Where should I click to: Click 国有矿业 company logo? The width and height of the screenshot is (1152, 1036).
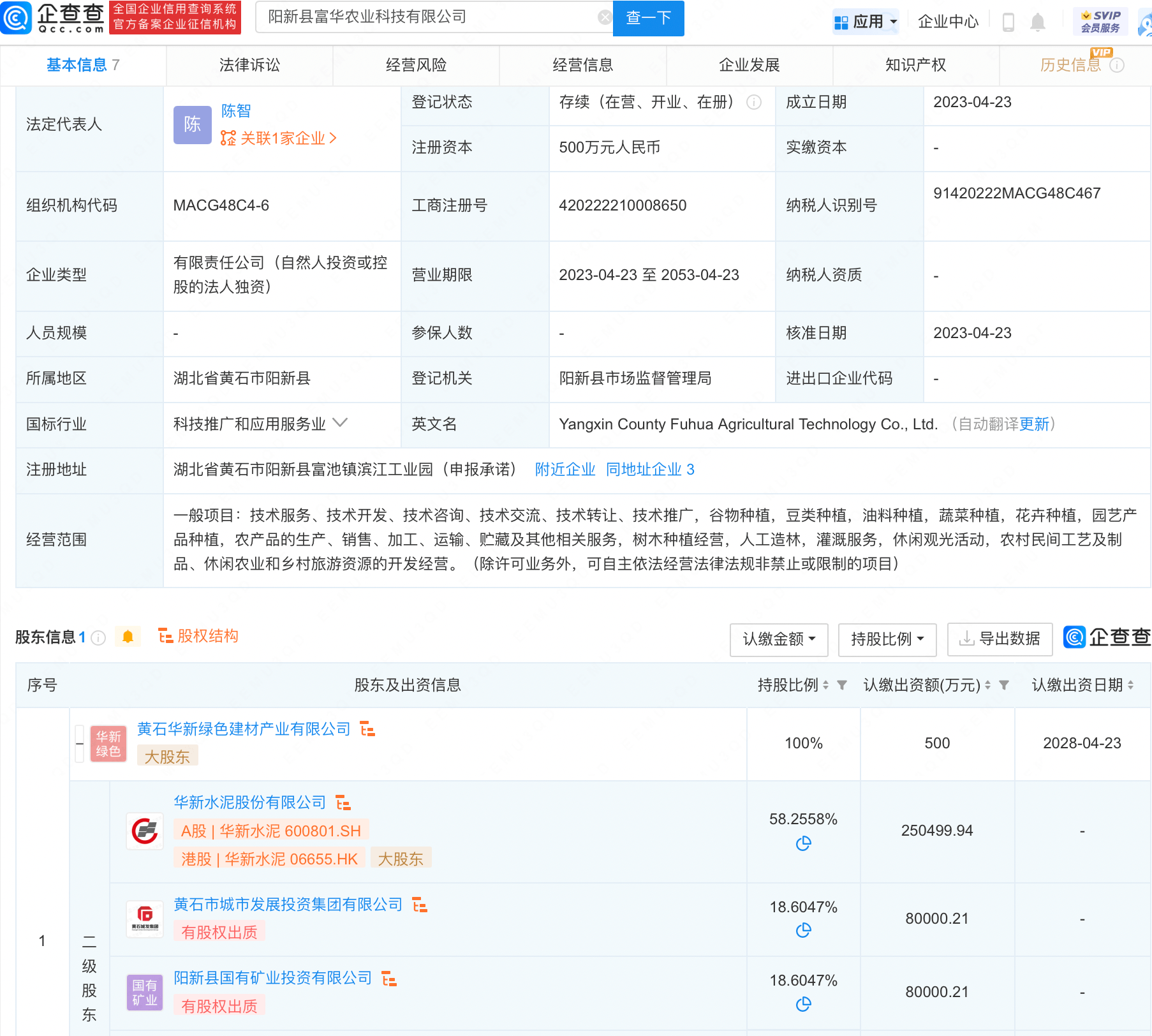point(145,993)
